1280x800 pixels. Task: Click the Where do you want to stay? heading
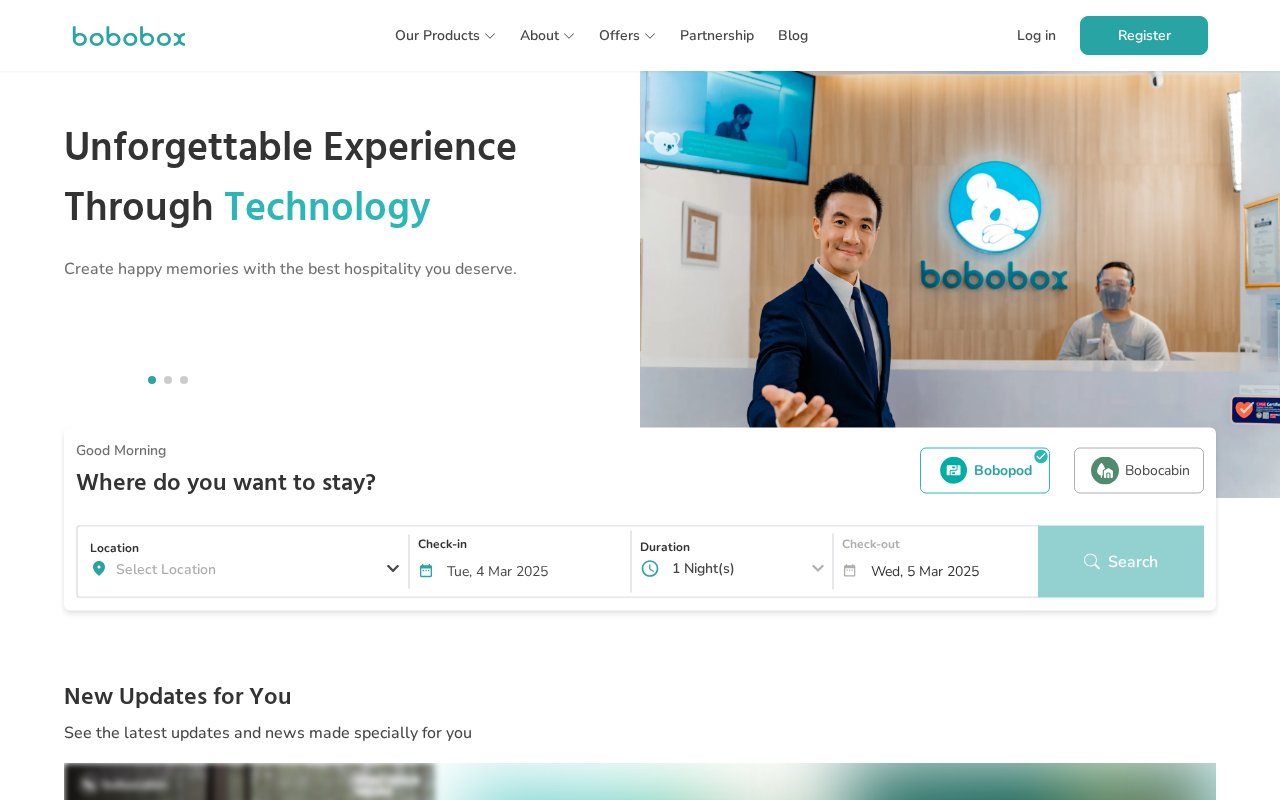pos(226,483)
